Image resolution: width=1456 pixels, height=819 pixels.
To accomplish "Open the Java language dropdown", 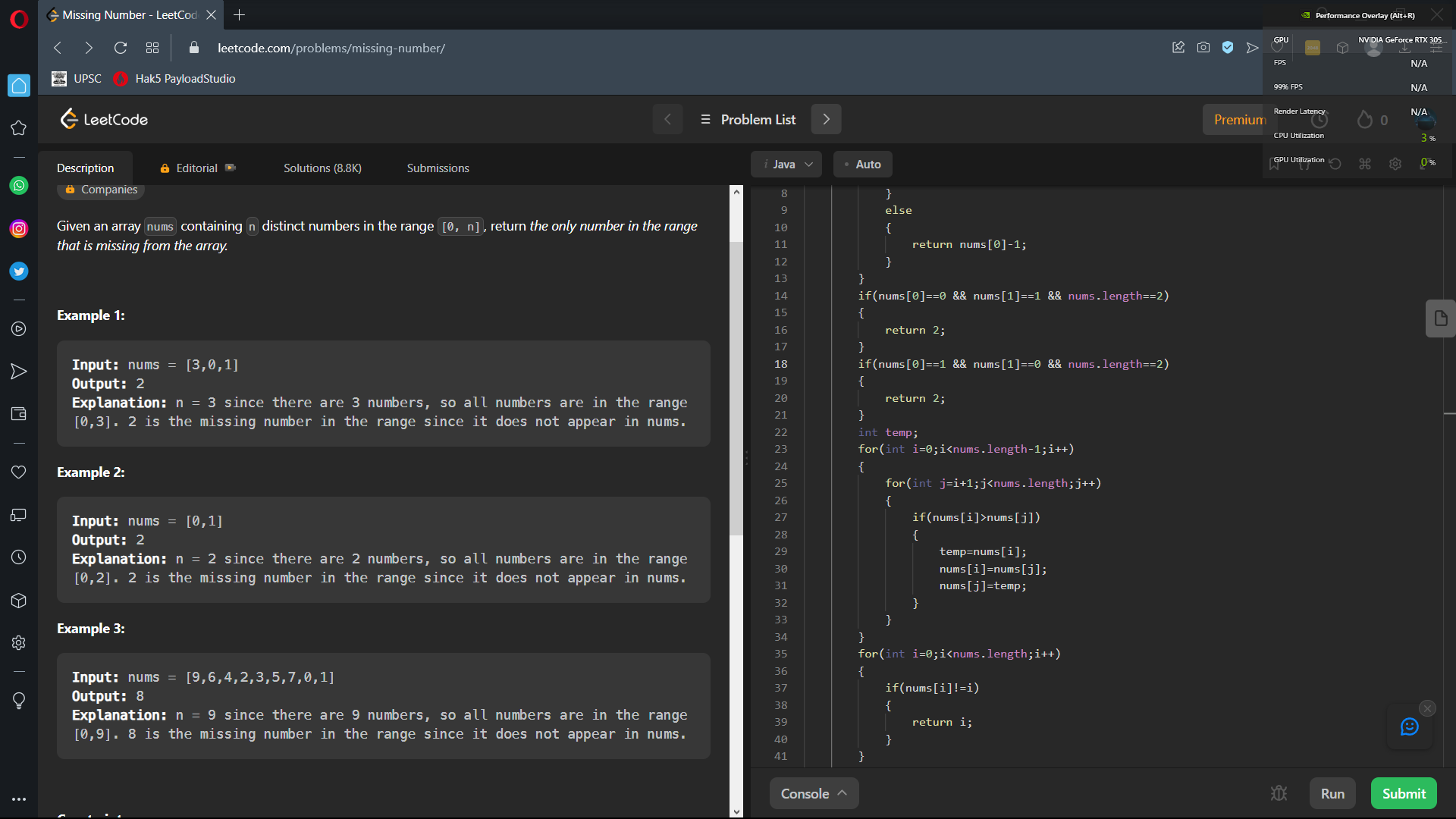I will click(x=786, y=165).
